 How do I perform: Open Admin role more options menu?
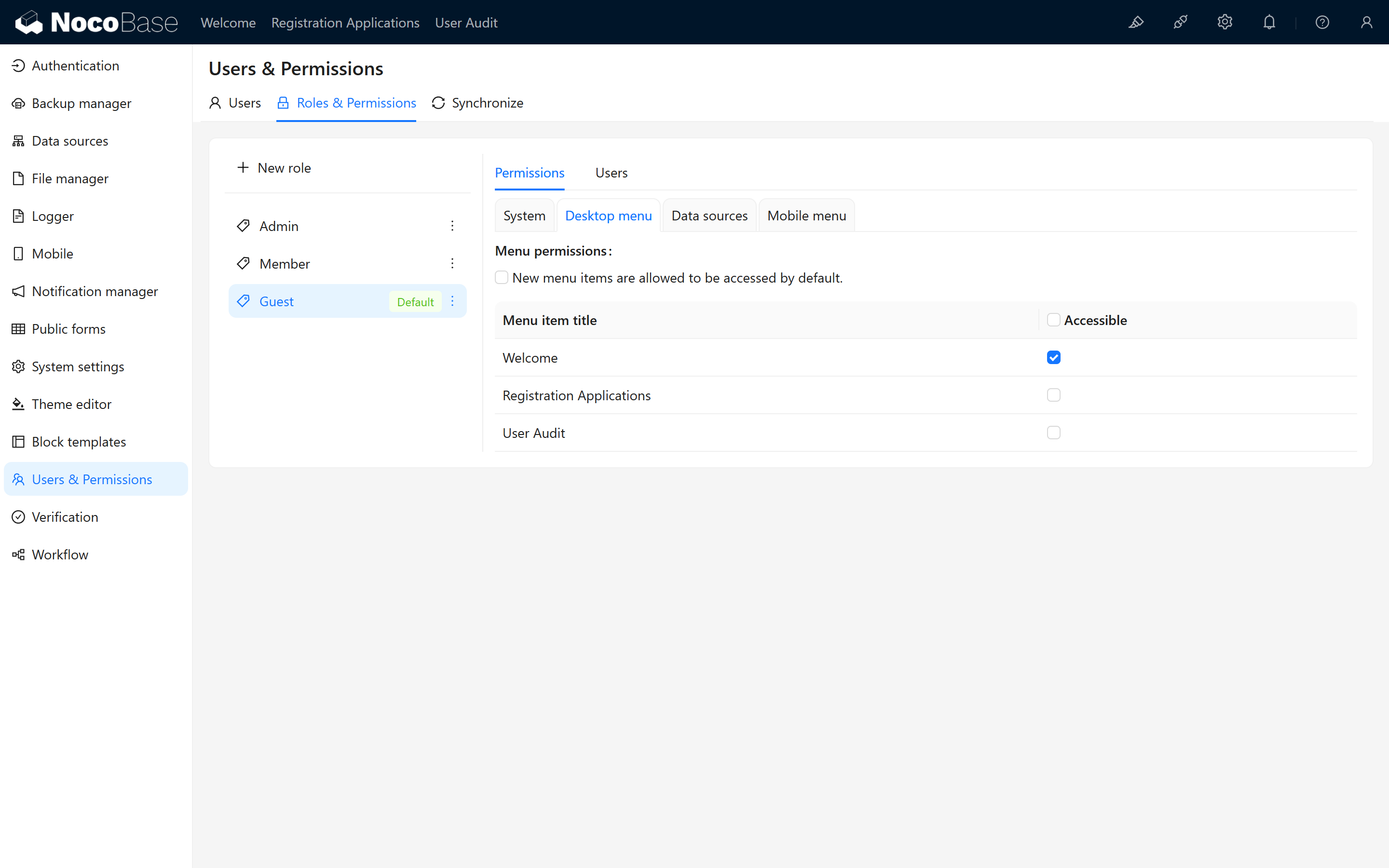coord(452,226)
